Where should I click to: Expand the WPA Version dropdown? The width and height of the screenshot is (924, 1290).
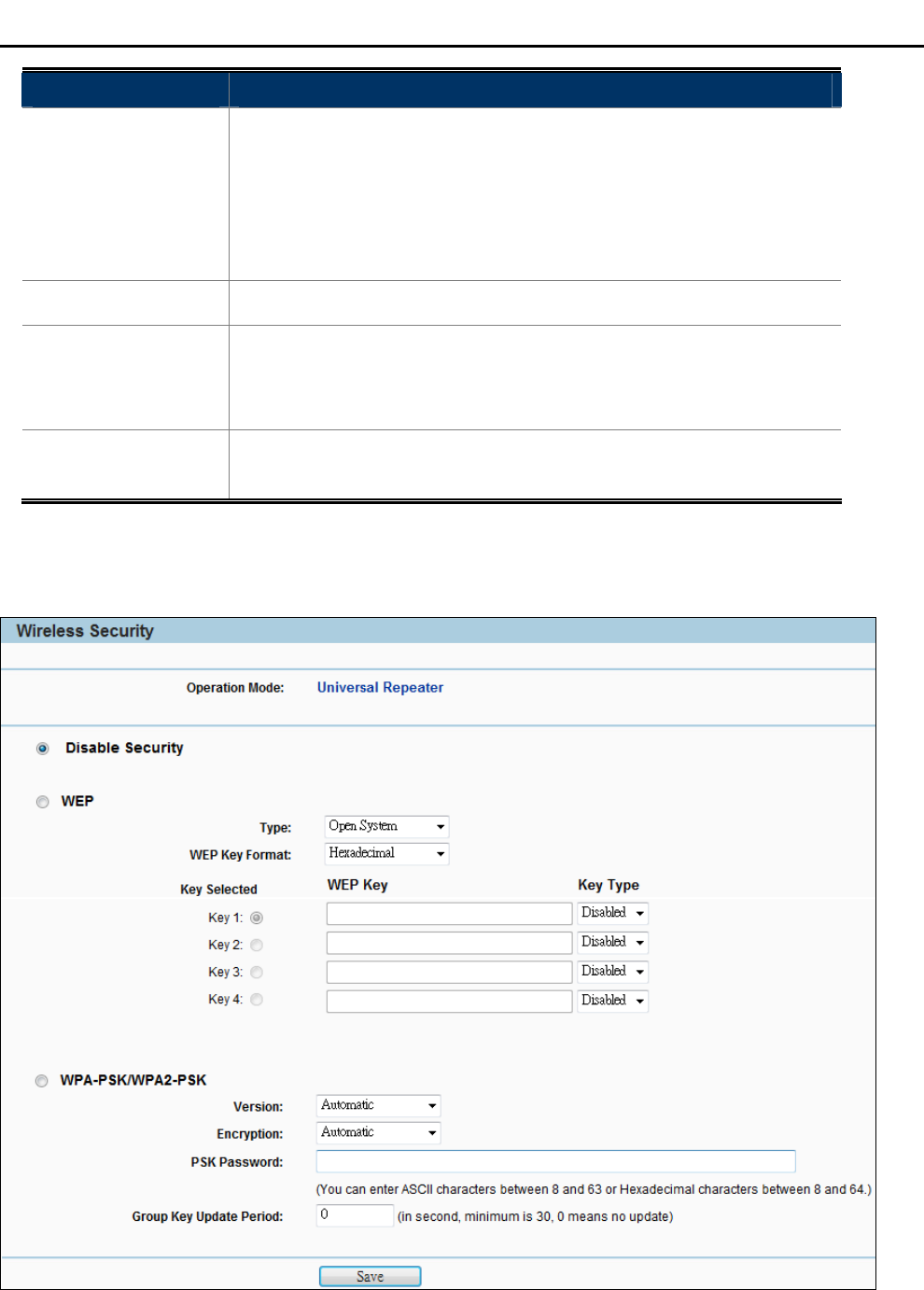[378, 1106]
